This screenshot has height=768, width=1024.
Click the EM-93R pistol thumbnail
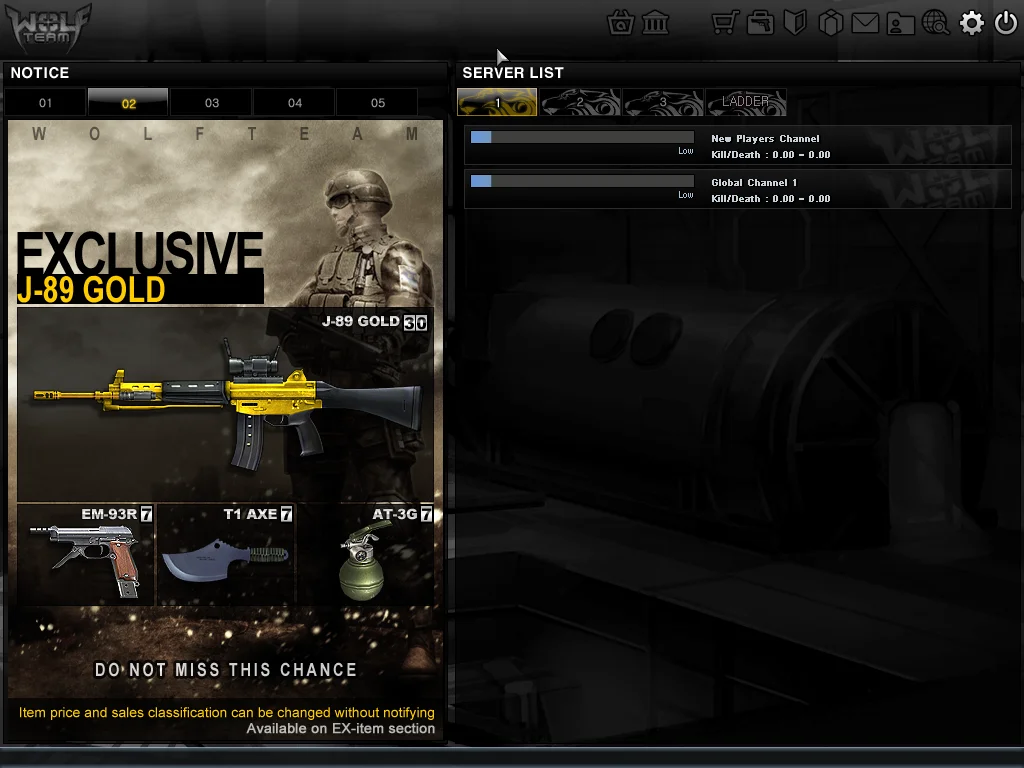click(x=86, y=554)
